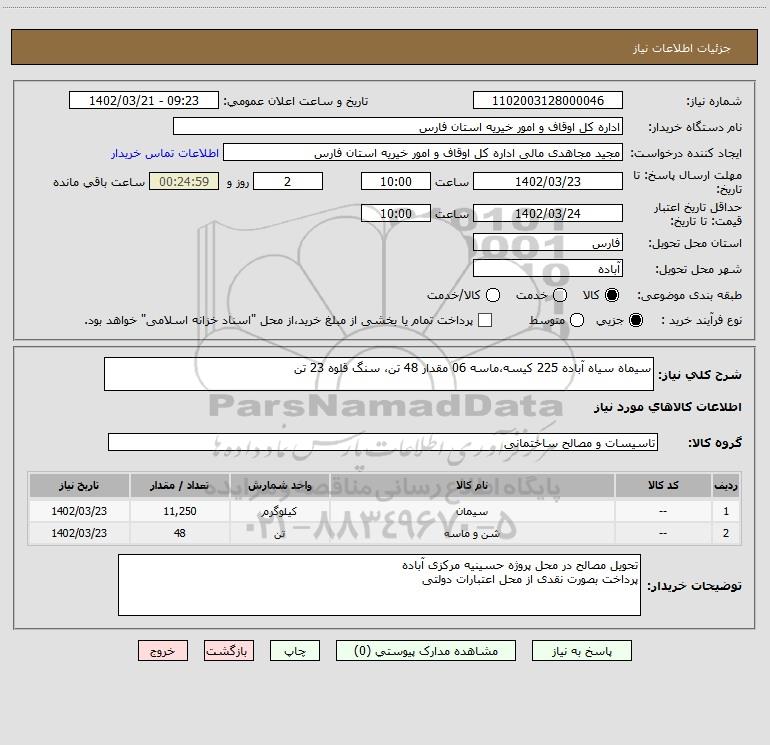Click the city field آباده
The image size is (770, 745).
click(x=548, y=268)
